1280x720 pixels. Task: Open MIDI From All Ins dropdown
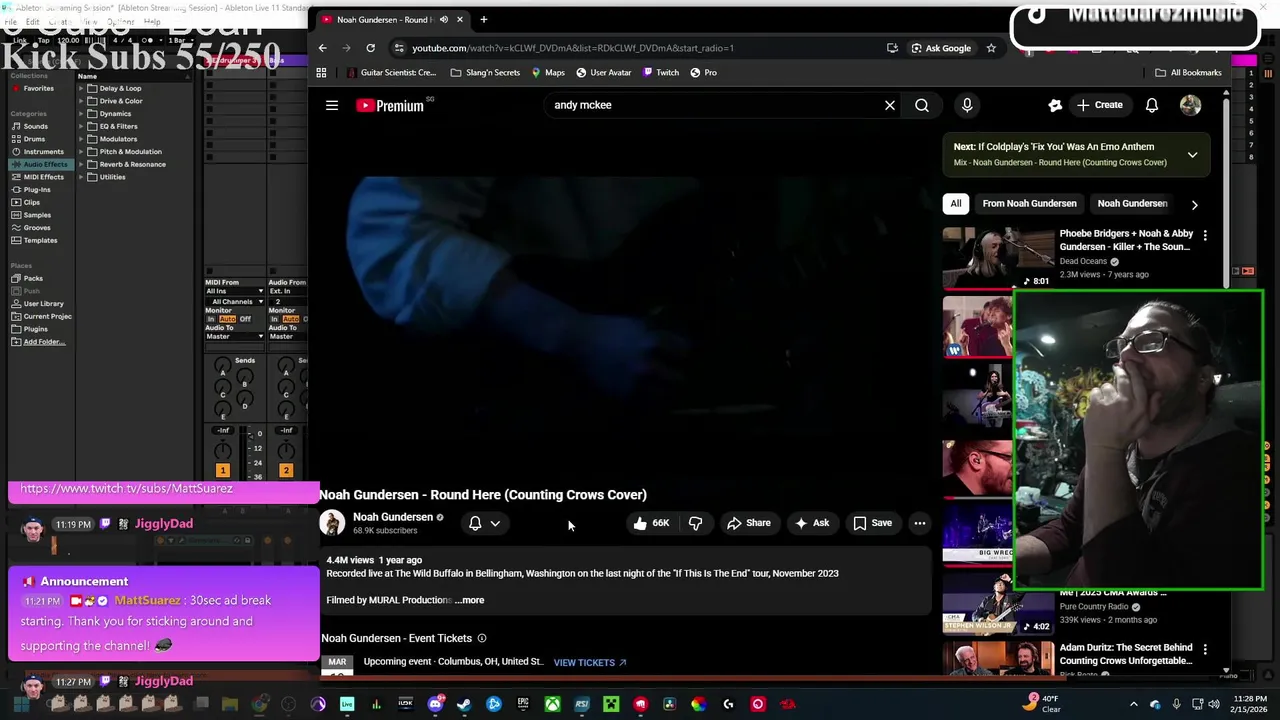tap(235, 291)
